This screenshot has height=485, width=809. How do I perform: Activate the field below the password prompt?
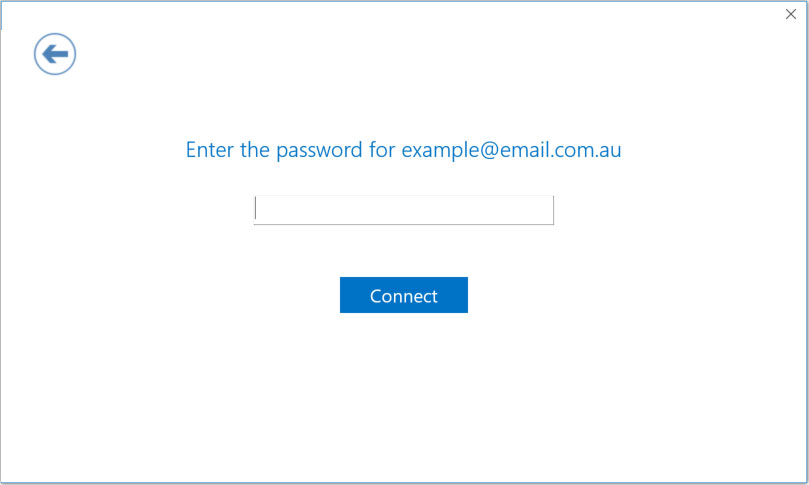pos(404,210)
